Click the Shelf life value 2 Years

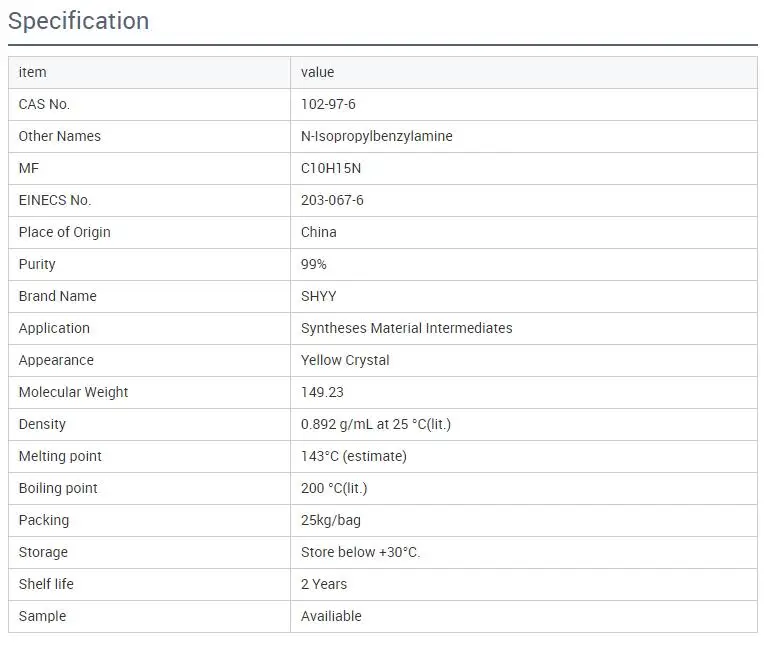tap(324, 584)
